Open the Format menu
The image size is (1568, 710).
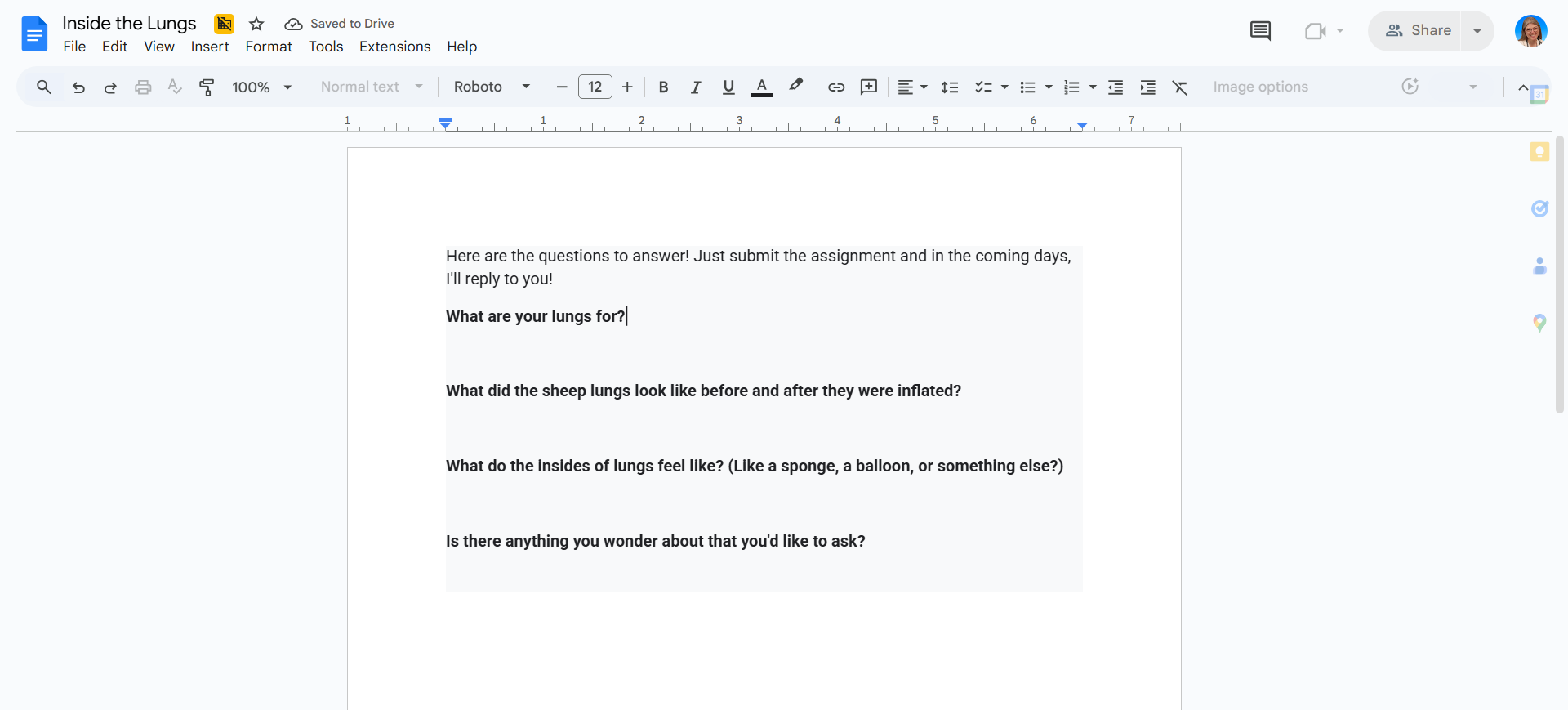point(269,47)
